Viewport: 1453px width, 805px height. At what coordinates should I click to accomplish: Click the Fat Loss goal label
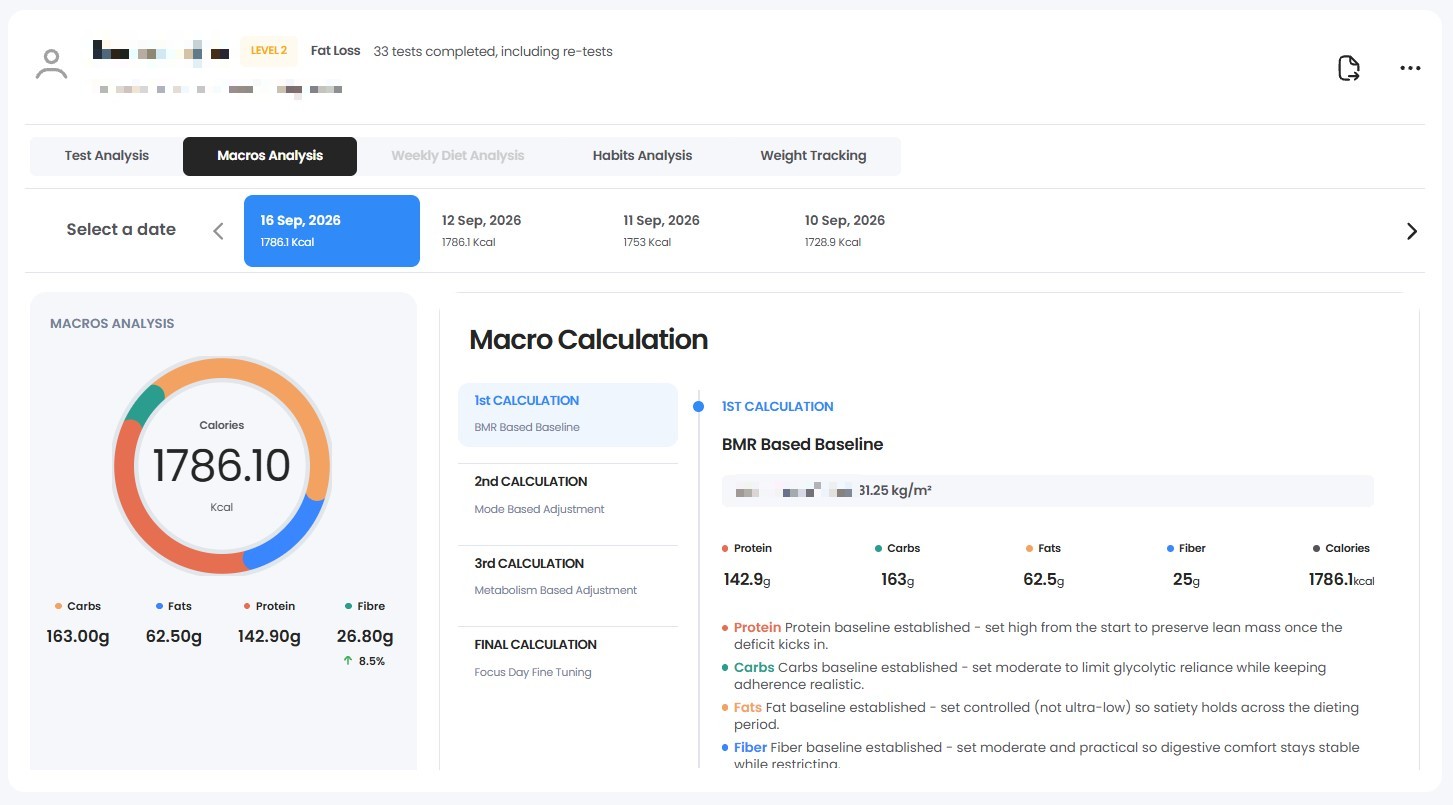pos(335,51)
